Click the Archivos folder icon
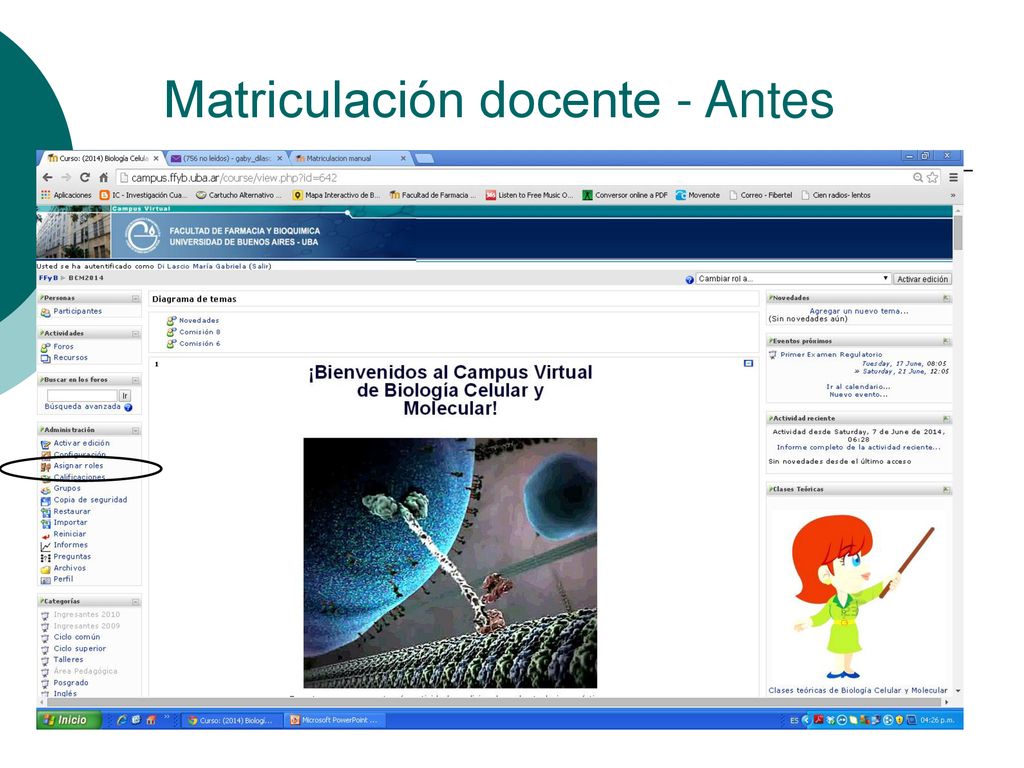Image resolution: width=1024 pixels, height=768 pixels. tap(46, 569)
